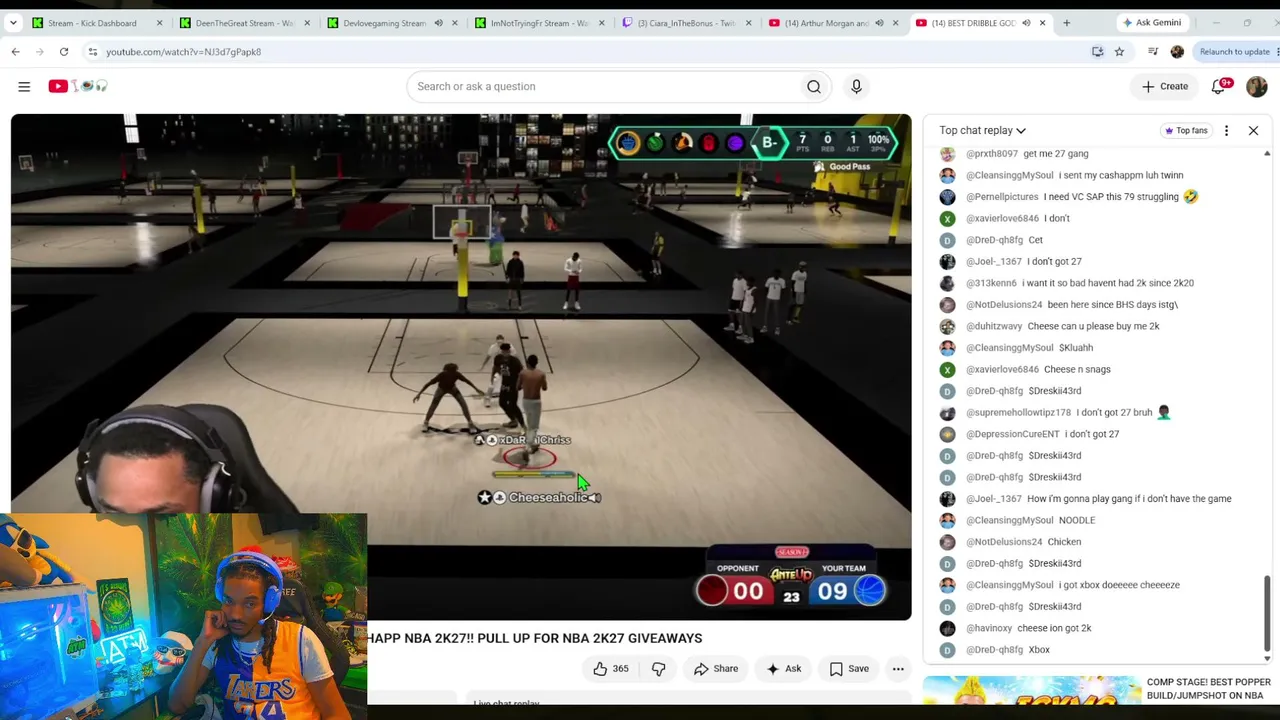Viewport: 1280px width, 720px height.
Task: Click @havinoxy chat message
Action: click(1054, 628)
